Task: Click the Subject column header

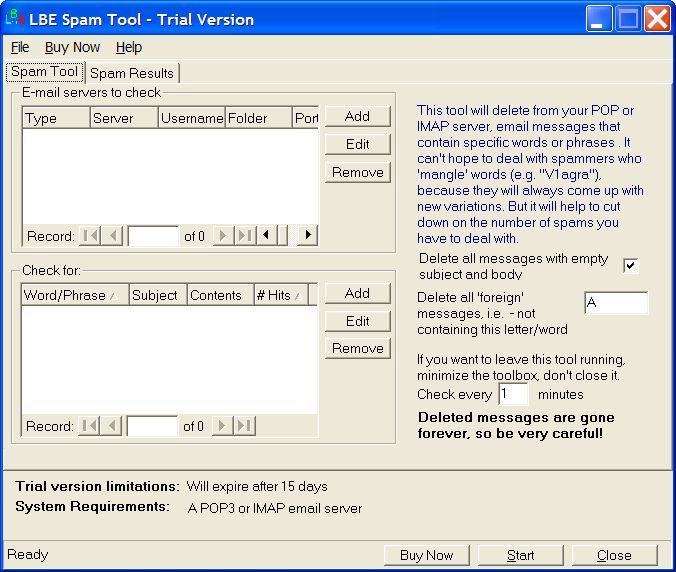Action: coord(158,295)
